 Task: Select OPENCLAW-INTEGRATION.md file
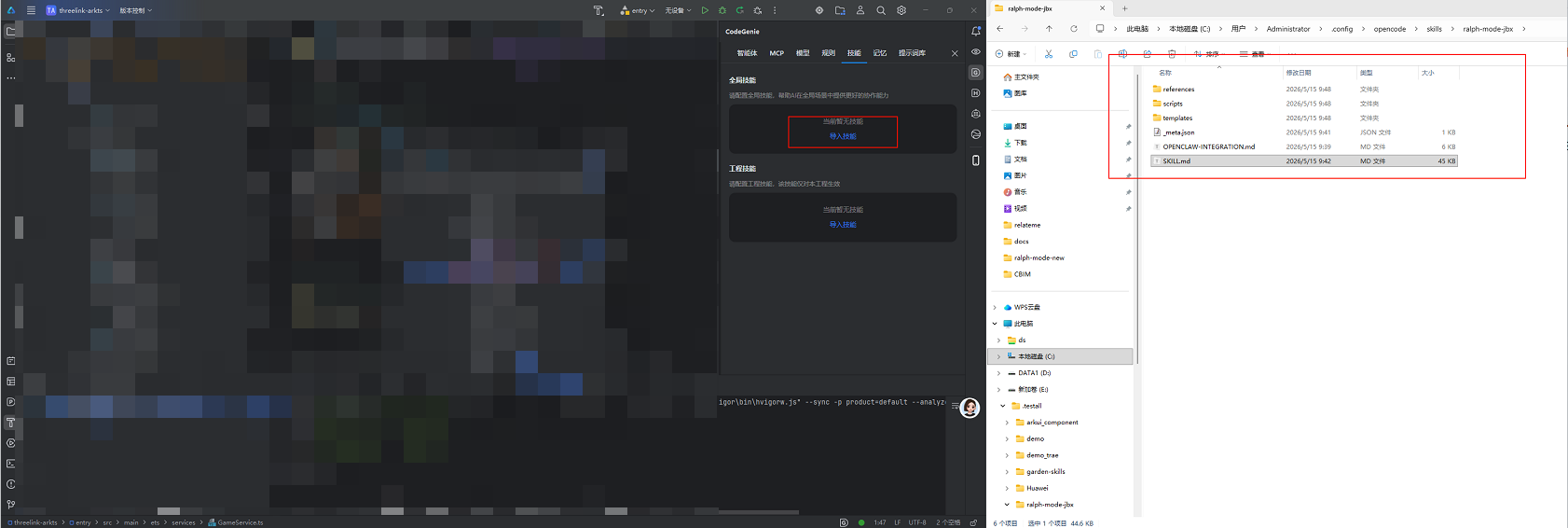pyautogui.click(x=1303, y=146)
